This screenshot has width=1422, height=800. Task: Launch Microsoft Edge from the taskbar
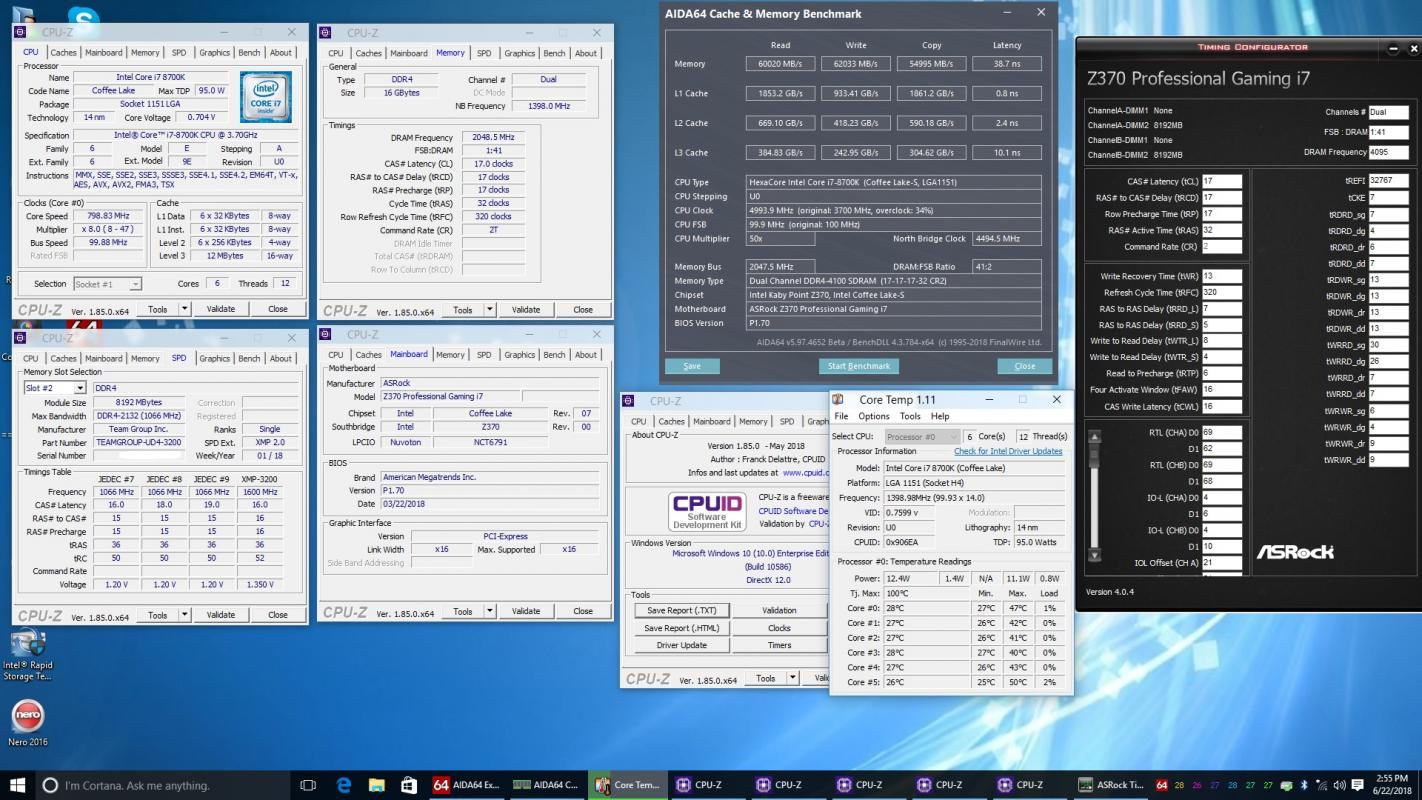coord(343,785)
